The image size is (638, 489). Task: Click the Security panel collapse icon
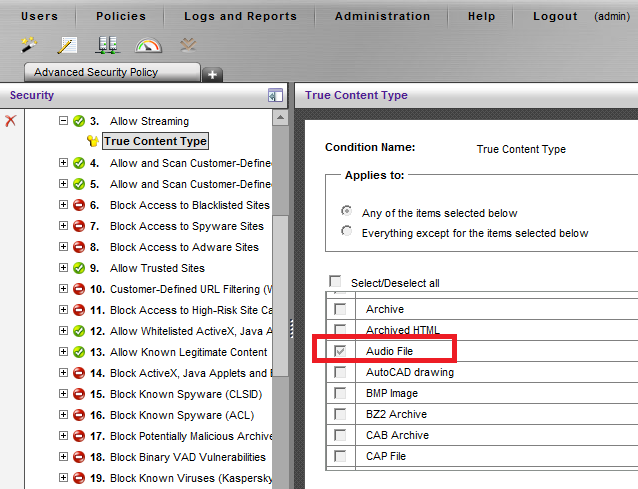275,96
